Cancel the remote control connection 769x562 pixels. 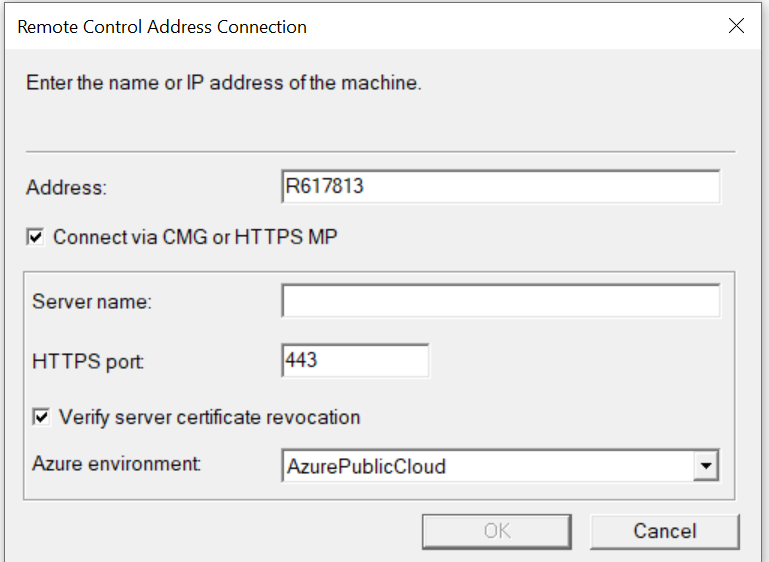coord(665,531)
